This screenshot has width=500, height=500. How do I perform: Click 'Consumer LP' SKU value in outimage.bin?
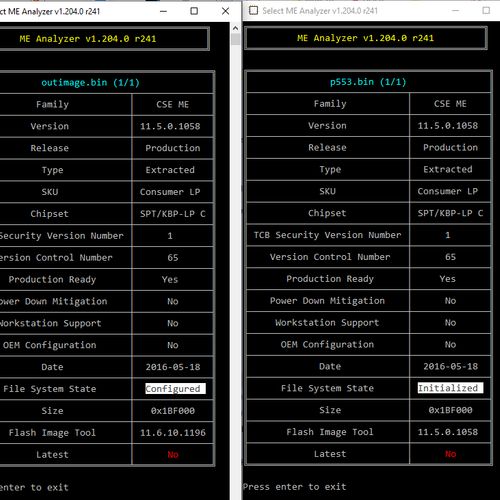(170, 192)
